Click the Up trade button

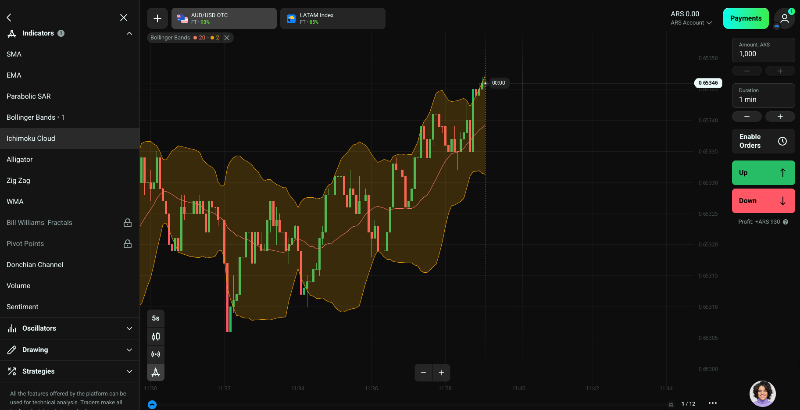pos(763,173)
